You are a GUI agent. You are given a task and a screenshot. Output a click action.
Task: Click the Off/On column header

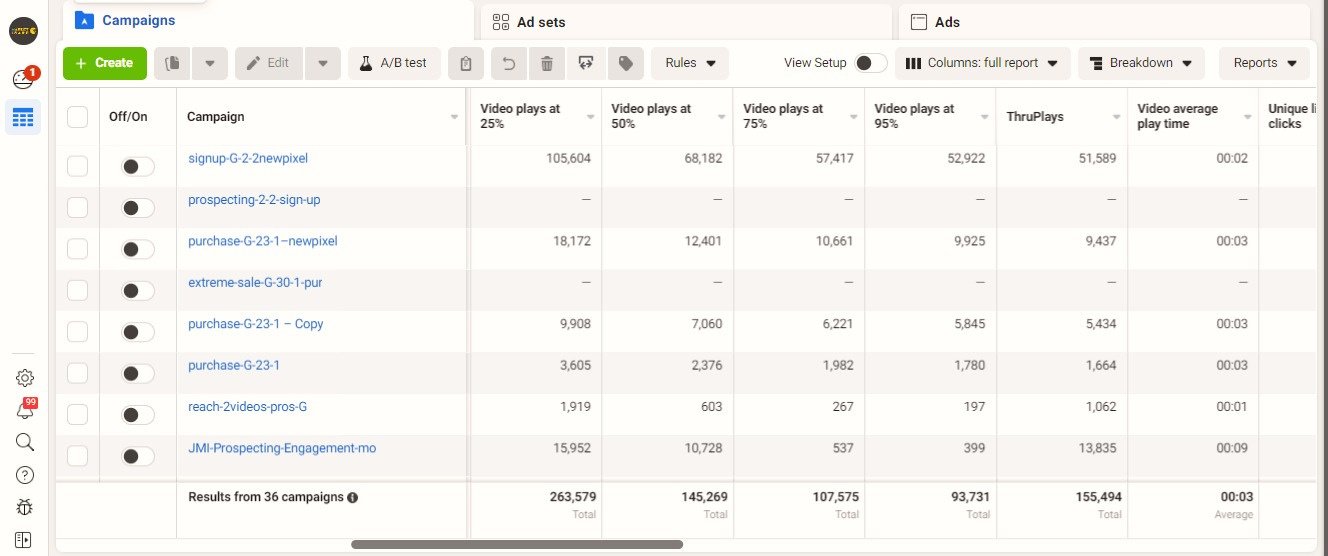tap(128, 117)
